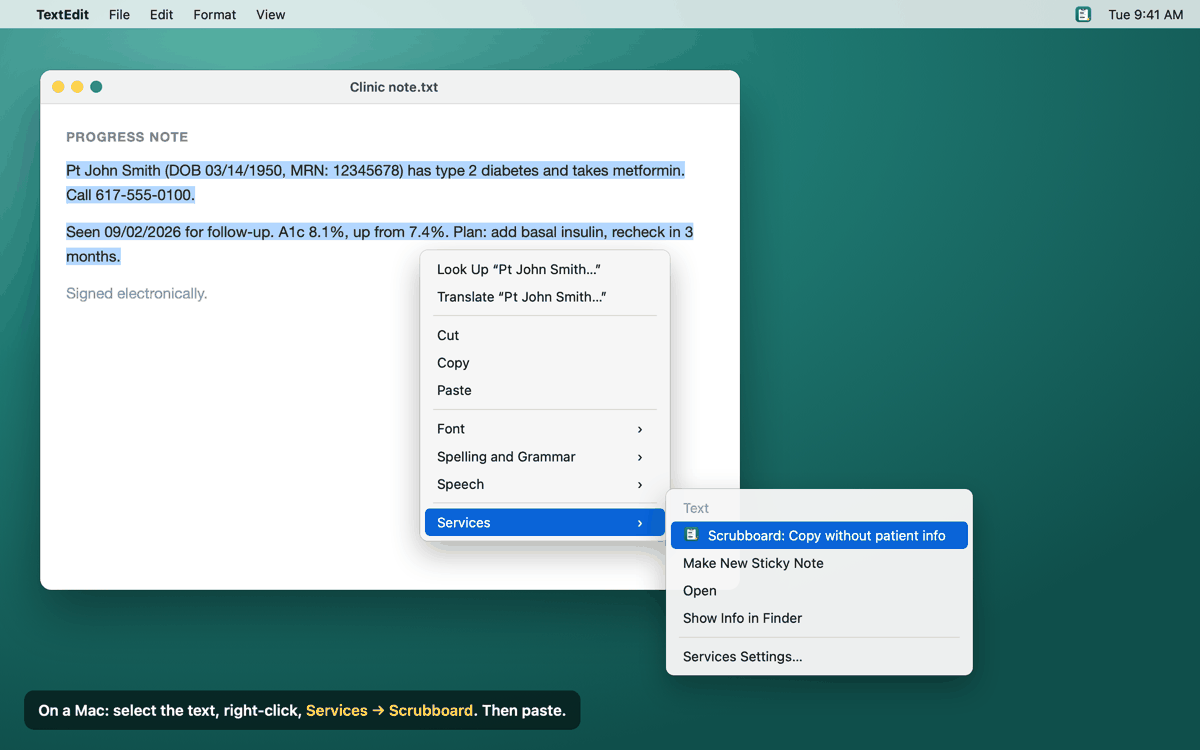
Task: Select Paste from the context menu
Action: tap(545, 390)
